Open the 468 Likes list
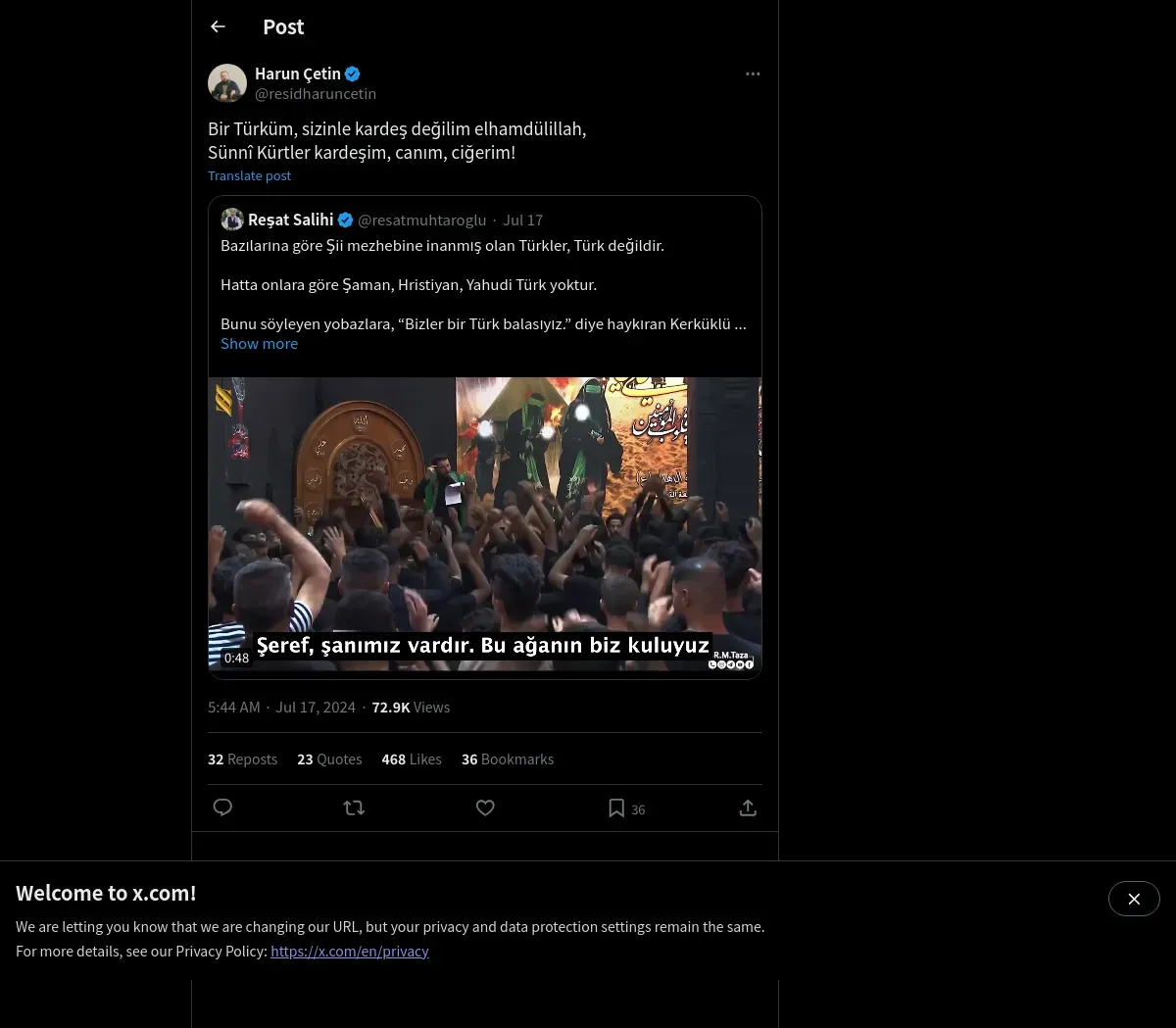Screen dimensions: 1176x1028 point(412,759)
